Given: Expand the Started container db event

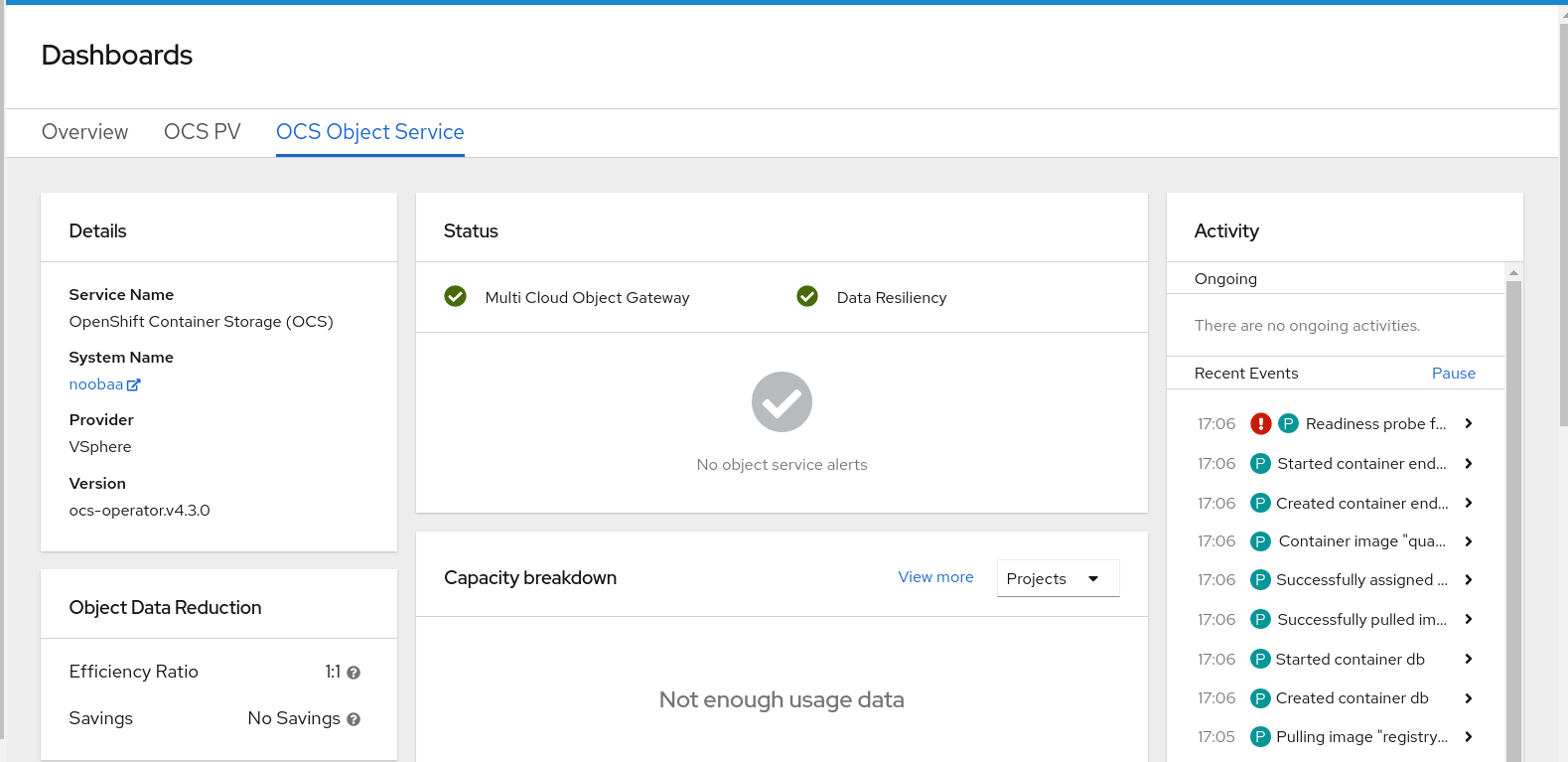Looking at the screenshot, I should coord(1469,659).
